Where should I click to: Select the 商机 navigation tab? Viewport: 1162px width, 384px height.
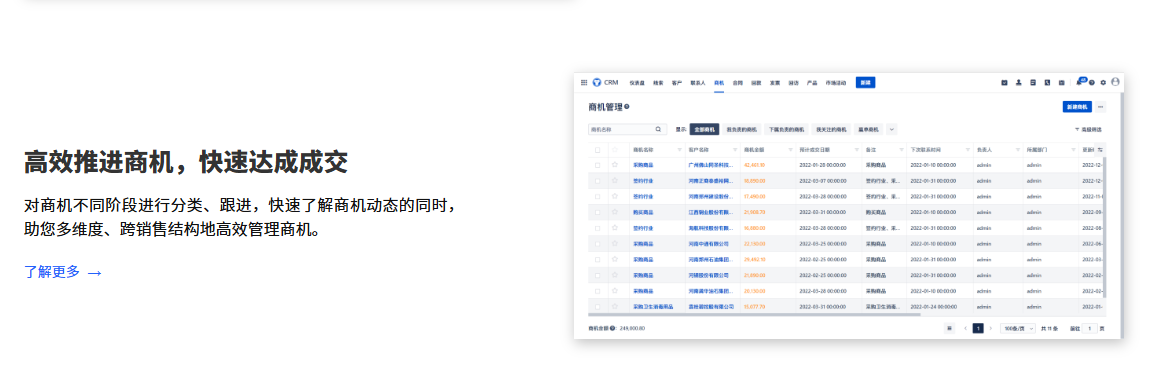[719, 82]
